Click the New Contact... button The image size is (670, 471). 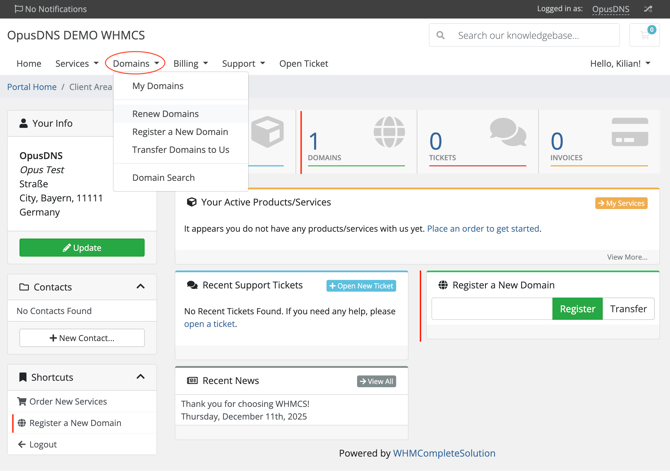click(x=82, y=338)
